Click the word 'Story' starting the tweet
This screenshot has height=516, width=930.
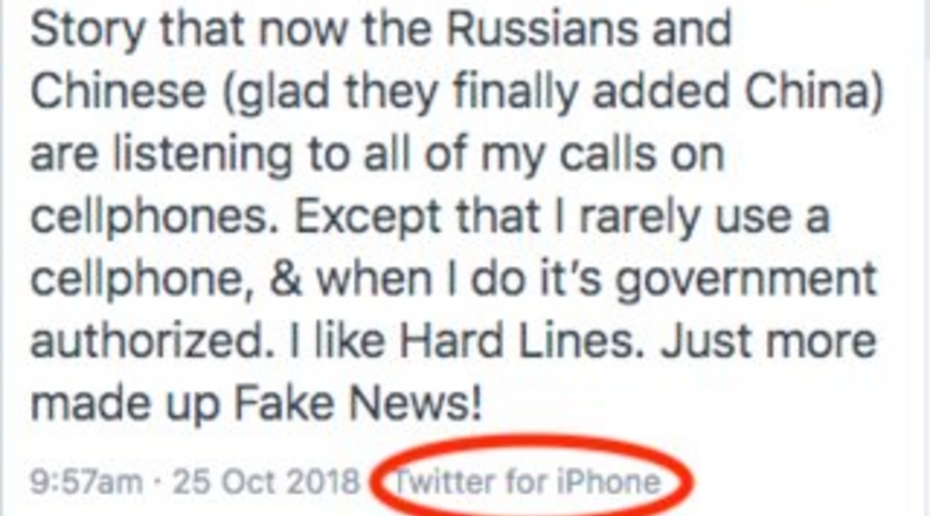(88, 31)
